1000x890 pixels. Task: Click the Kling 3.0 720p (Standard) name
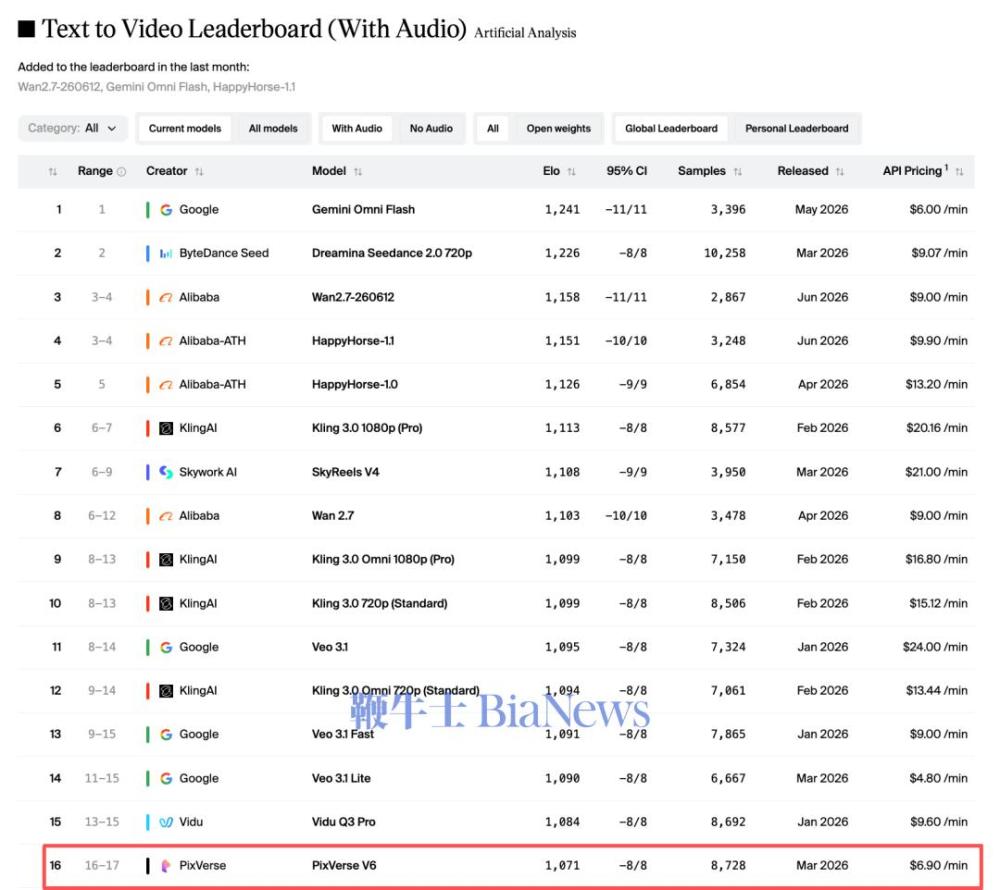tap(379, 604)
